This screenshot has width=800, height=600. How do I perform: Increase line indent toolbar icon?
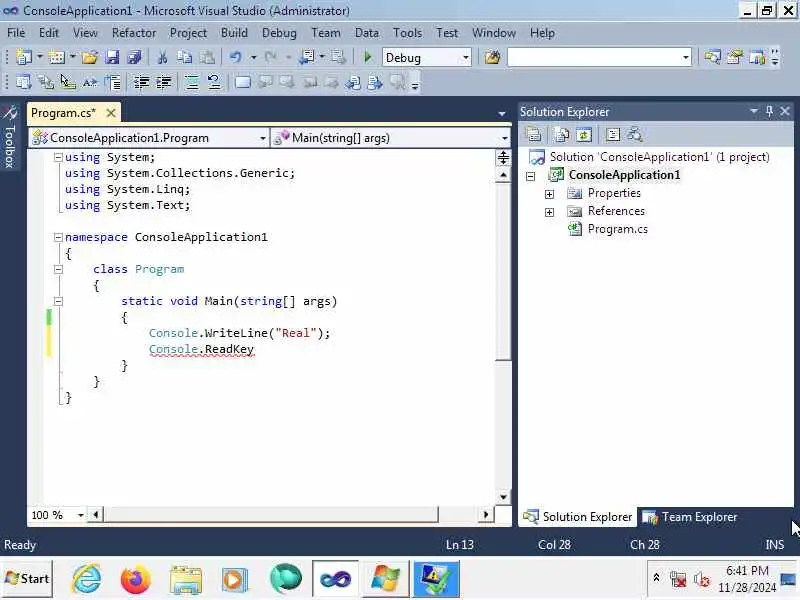click(x=163, y=82)
